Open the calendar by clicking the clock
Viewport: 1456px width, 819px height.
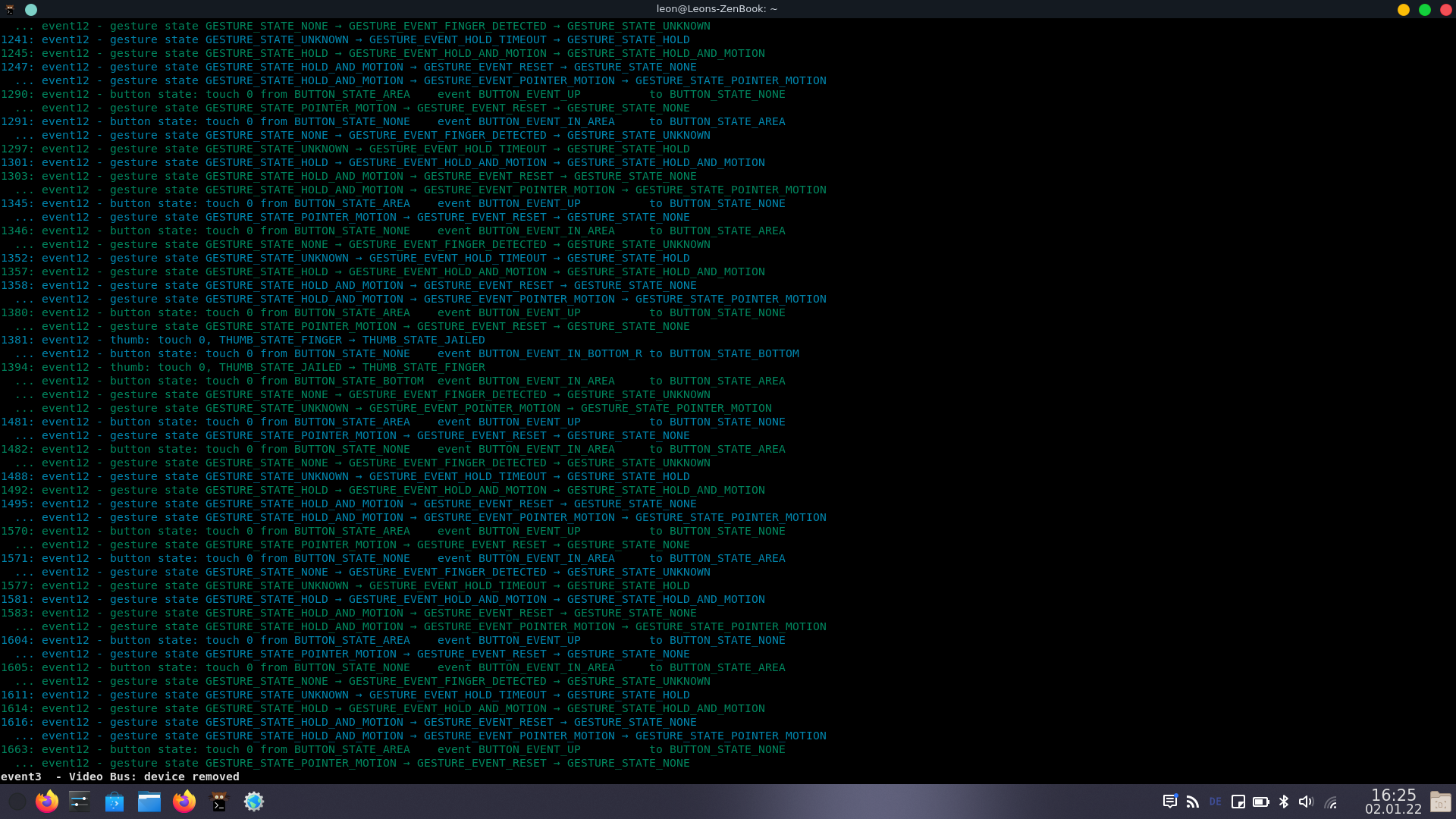click(1394, 802)
